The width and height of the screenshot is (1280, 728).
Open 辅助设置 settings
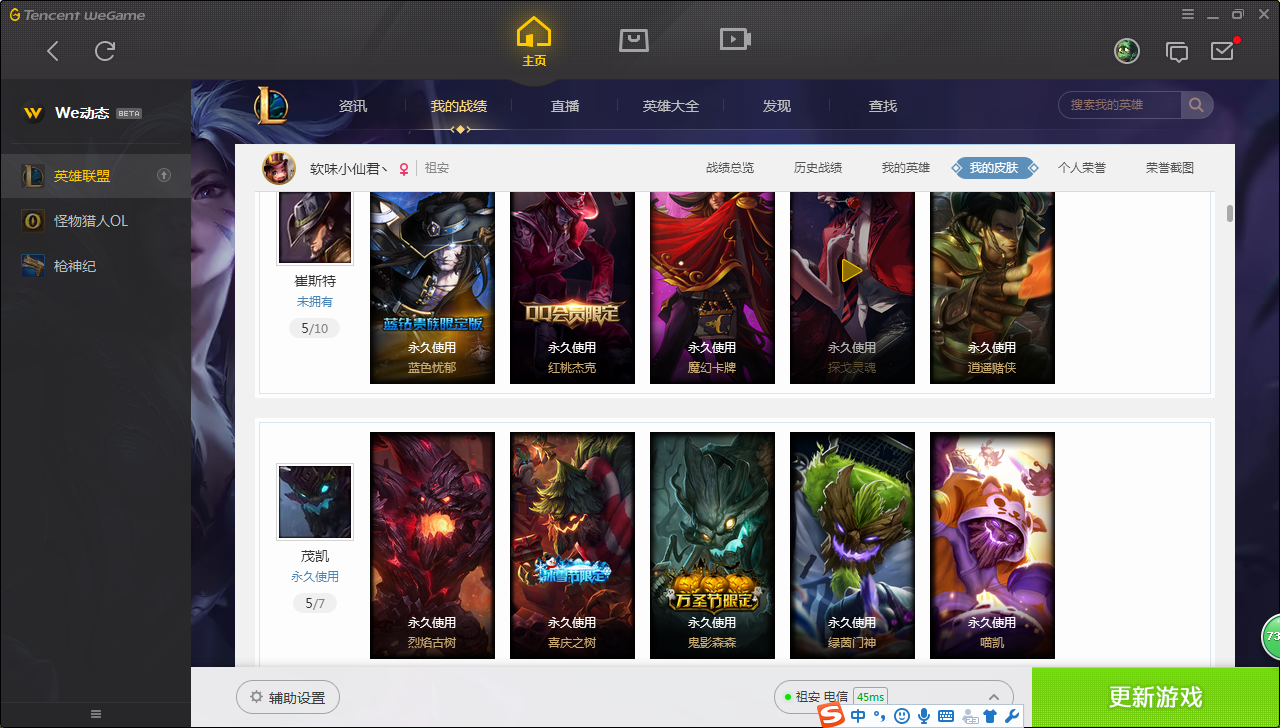coord(288,698)
